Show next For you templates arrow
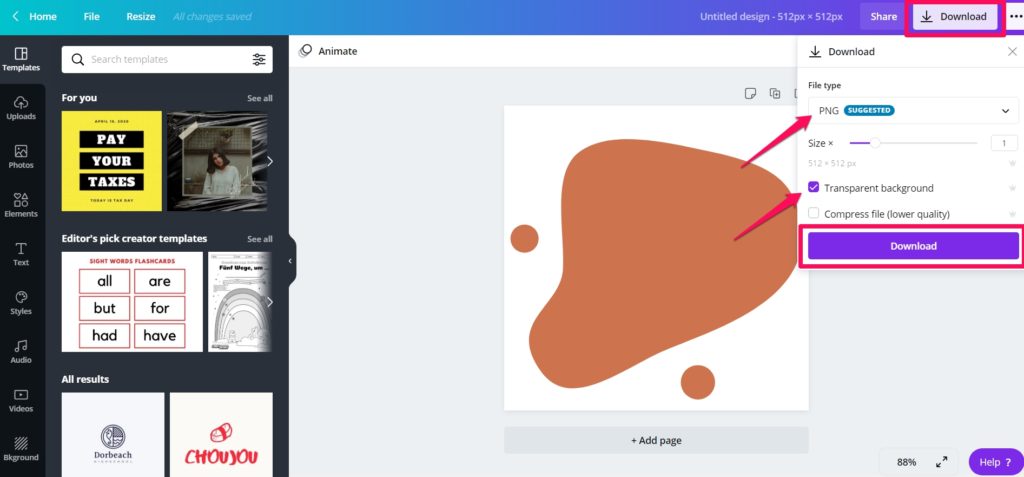The image size is (1024, 477). pyautogui.click(x=270, y=161)
